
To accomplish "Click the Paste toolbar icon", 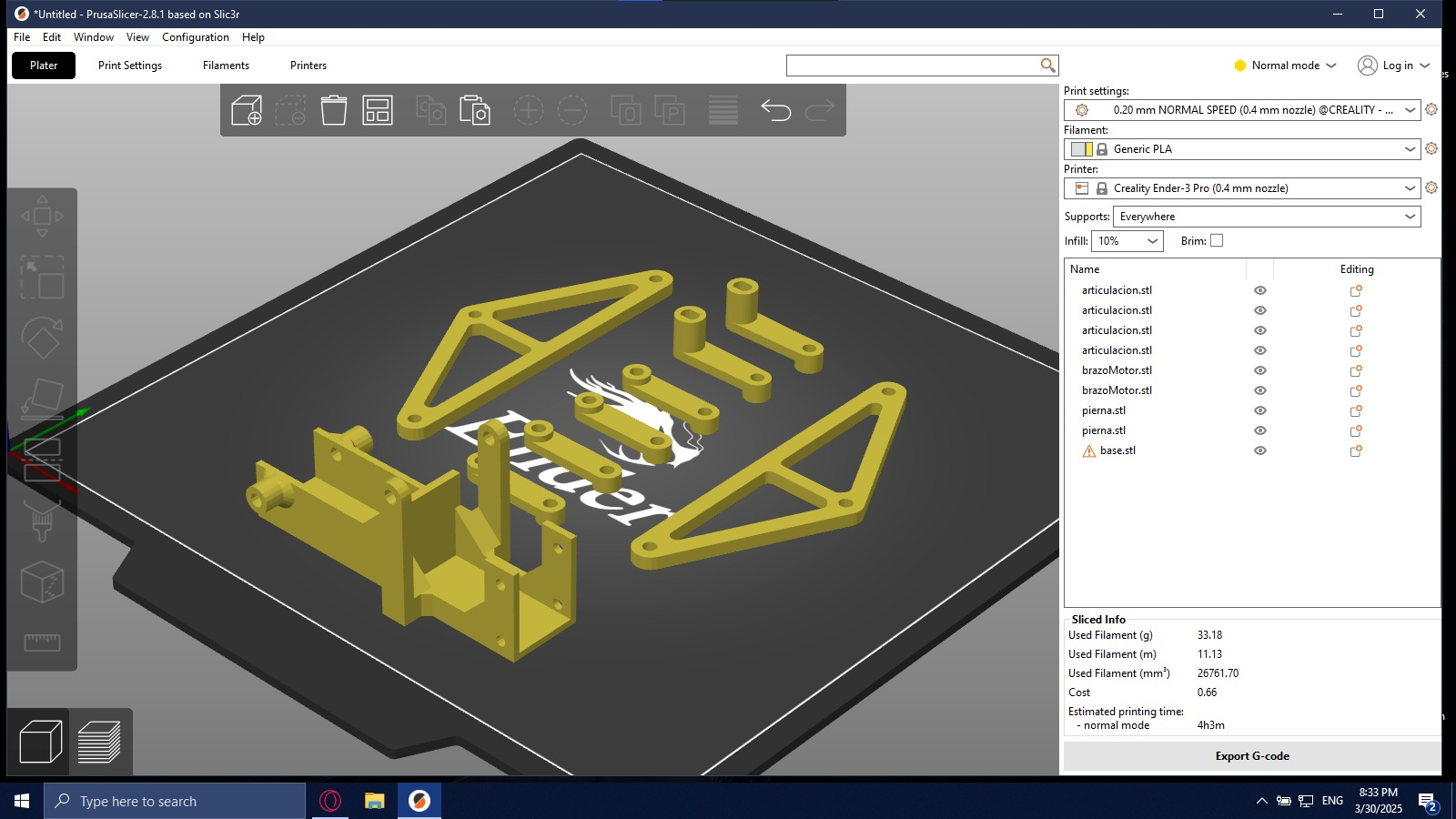I will pyautogui.click(x=475, y=110).
